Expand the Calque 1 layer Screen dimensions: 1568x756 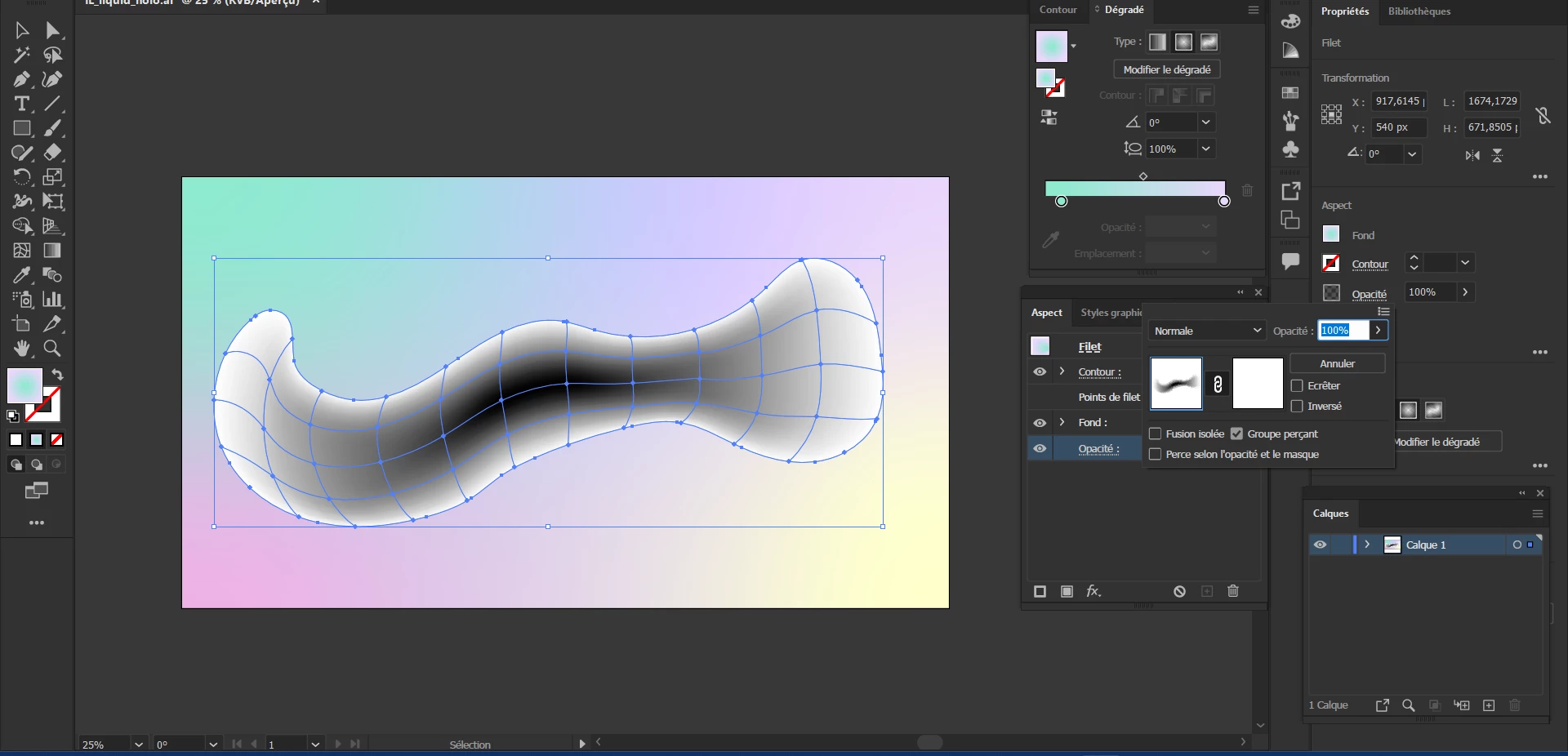click(x=1367, y=545)
